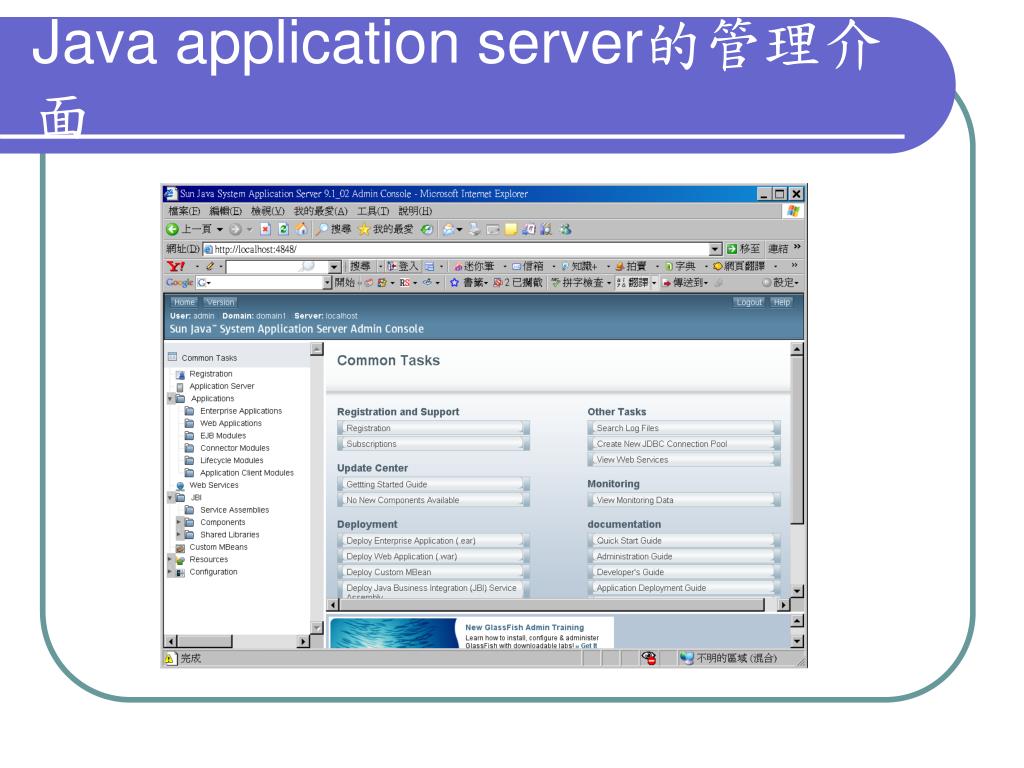Click the 搜尋 magnifier toolbar icon
This screenshot has width=1024, height=768.
point(322,229)
